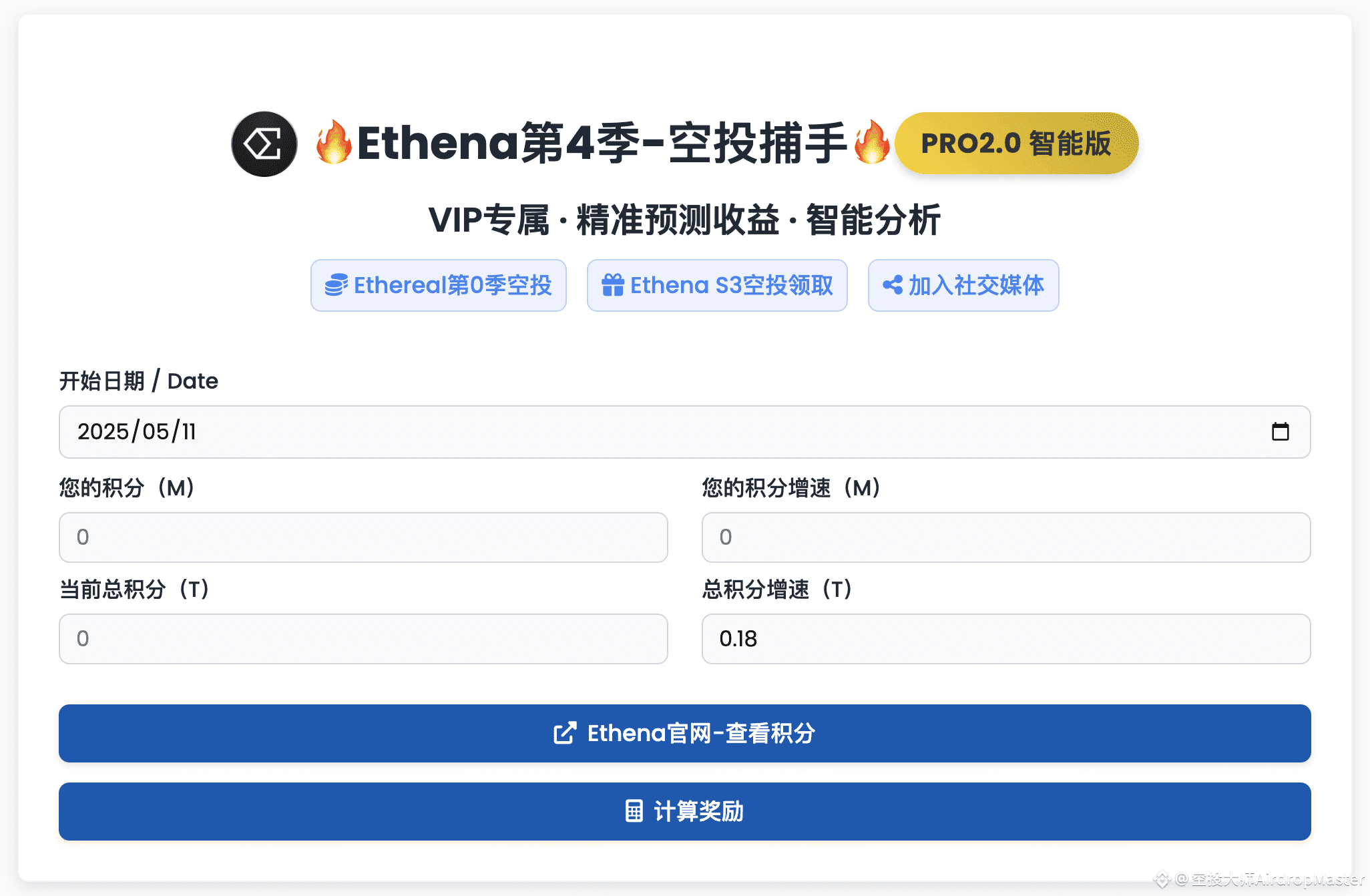Click the Ethena round logo icon

click(264, 144)
